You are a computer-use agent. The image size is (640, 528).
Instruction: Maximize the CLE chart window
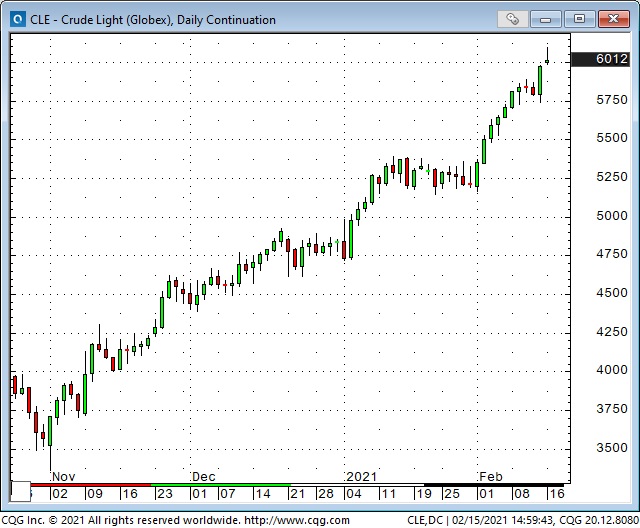(x=579, y=19)
